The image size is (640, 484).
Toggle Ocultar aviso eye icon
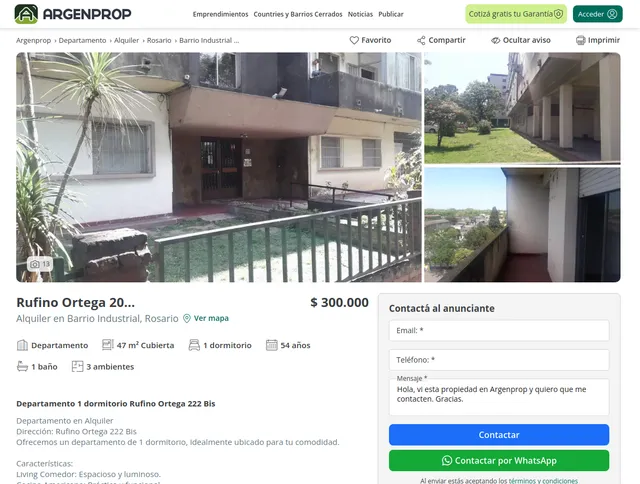click(x=496, y=40)
